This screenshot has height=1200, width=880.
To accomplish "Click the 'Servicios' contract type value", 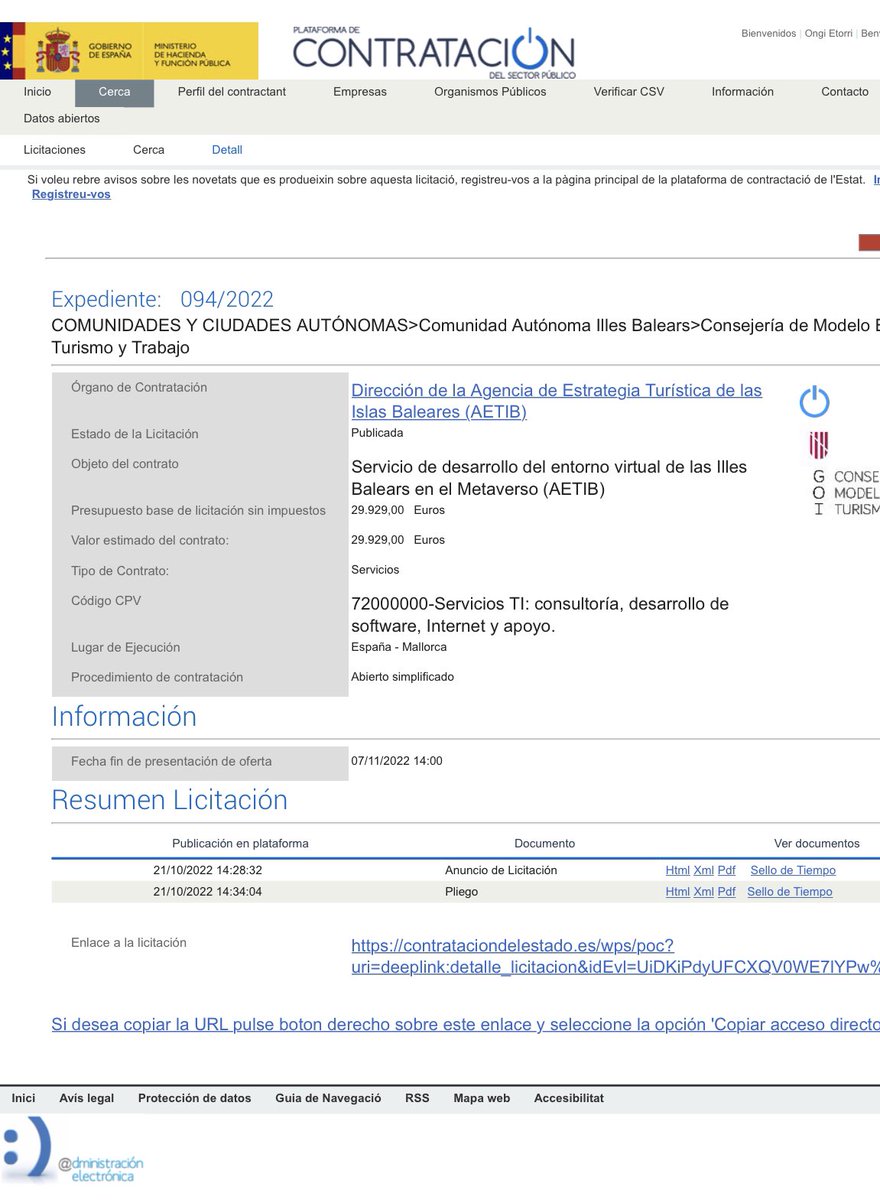I will click(375, 570).
